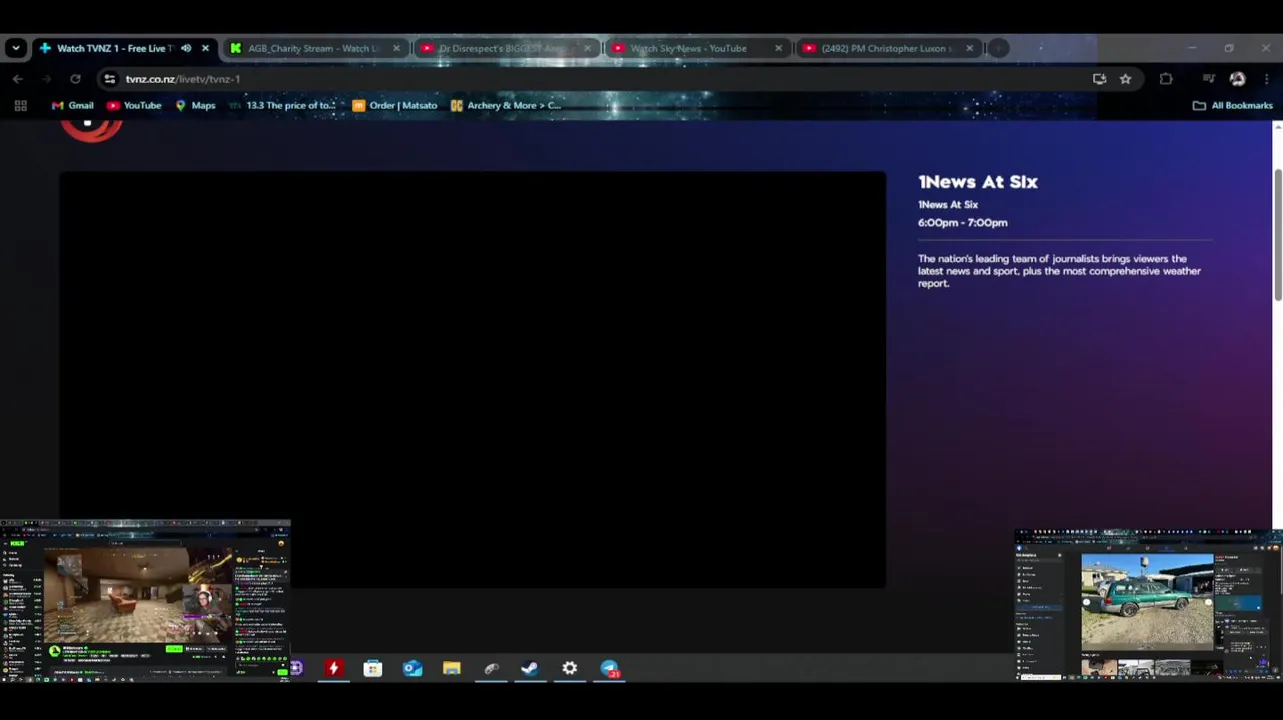The image size is (1283, 720).
Task: Open the All Bookmarks folder
Action: click(1232, 105)
